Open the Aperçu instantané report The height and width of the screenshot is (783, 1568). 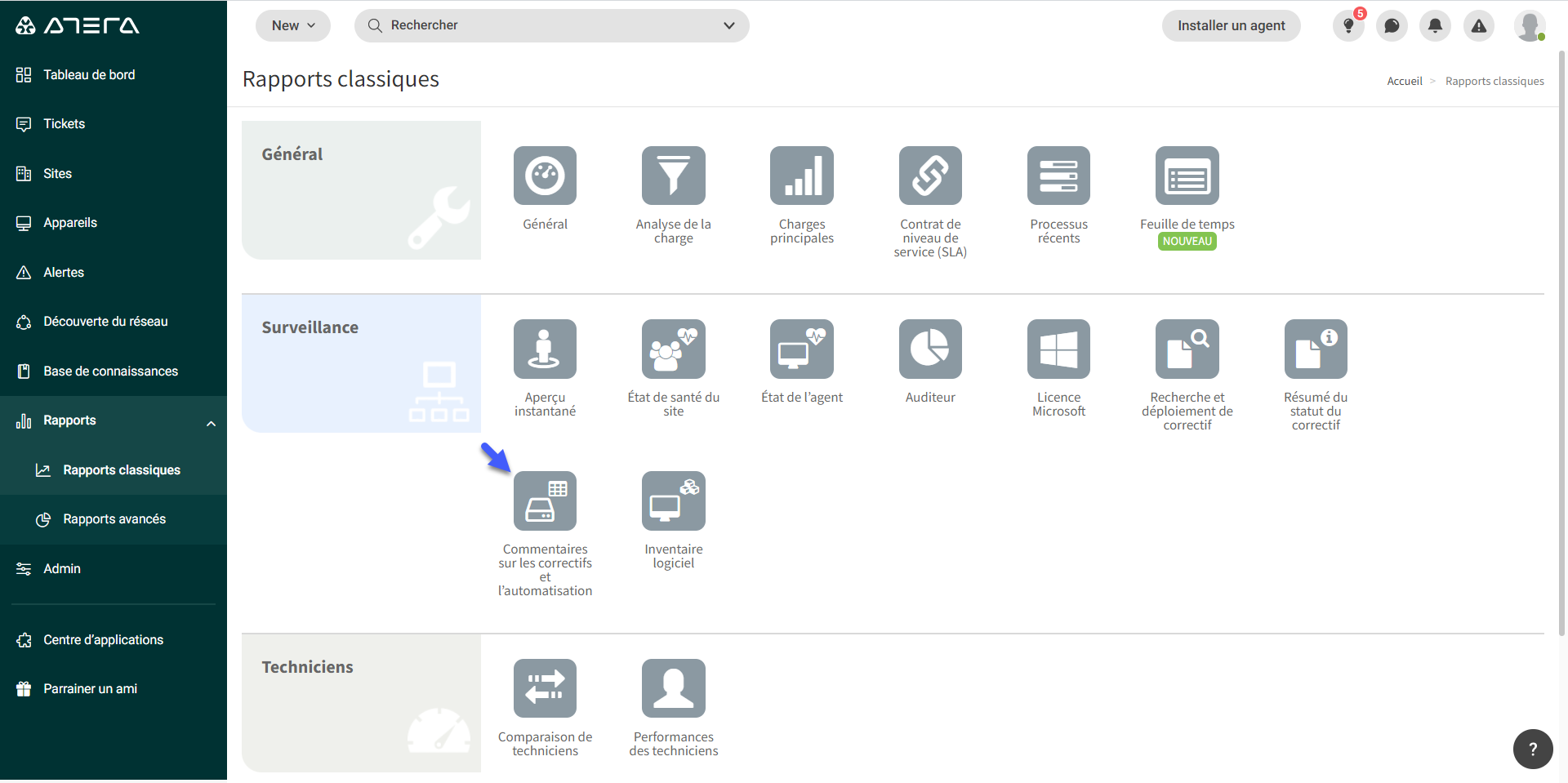point(545,349)
